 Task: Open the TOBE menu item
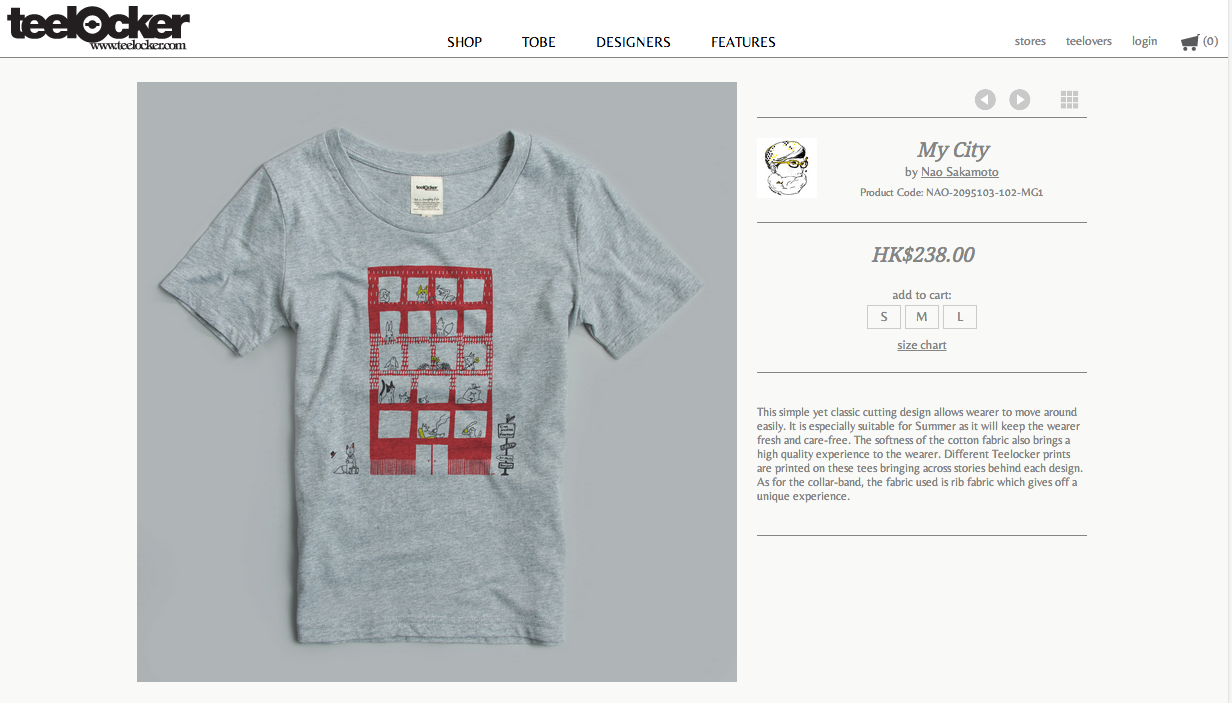pyautogui.click(x=538, y=42)
